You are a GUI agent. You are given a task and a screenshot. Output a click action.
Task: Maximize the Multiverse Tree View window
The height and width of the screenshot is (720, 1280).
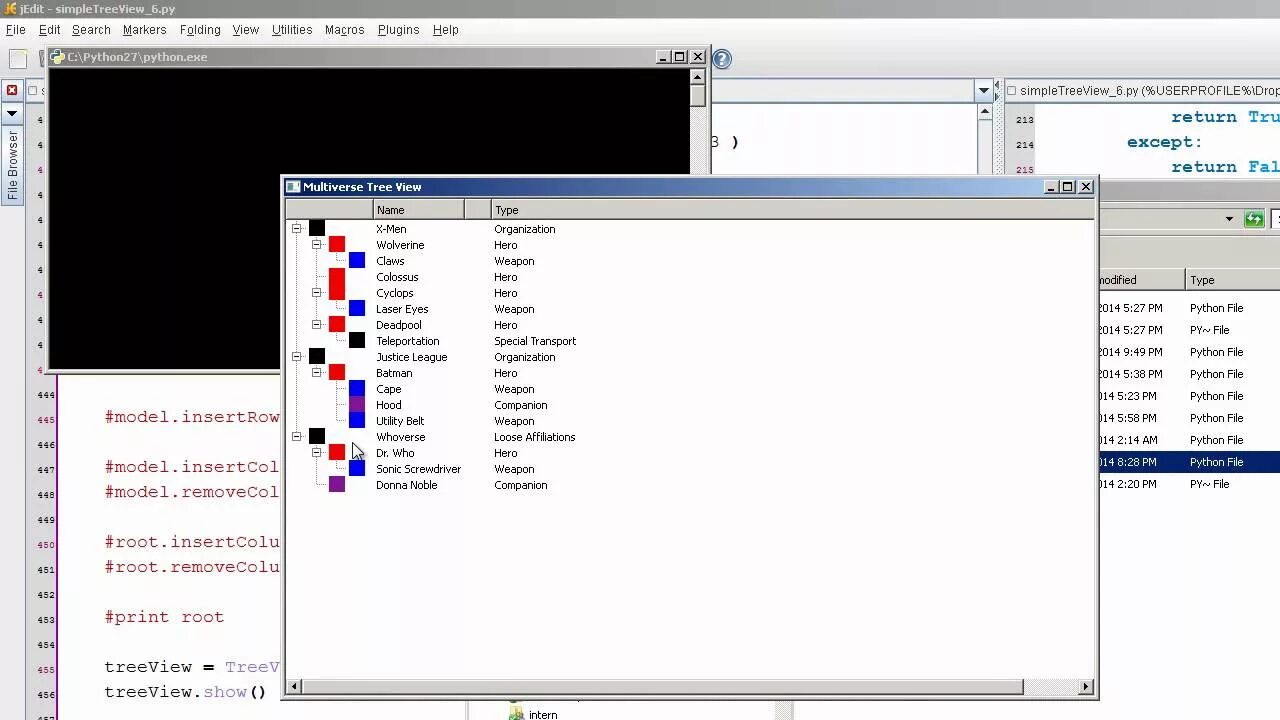(1068, 187)
